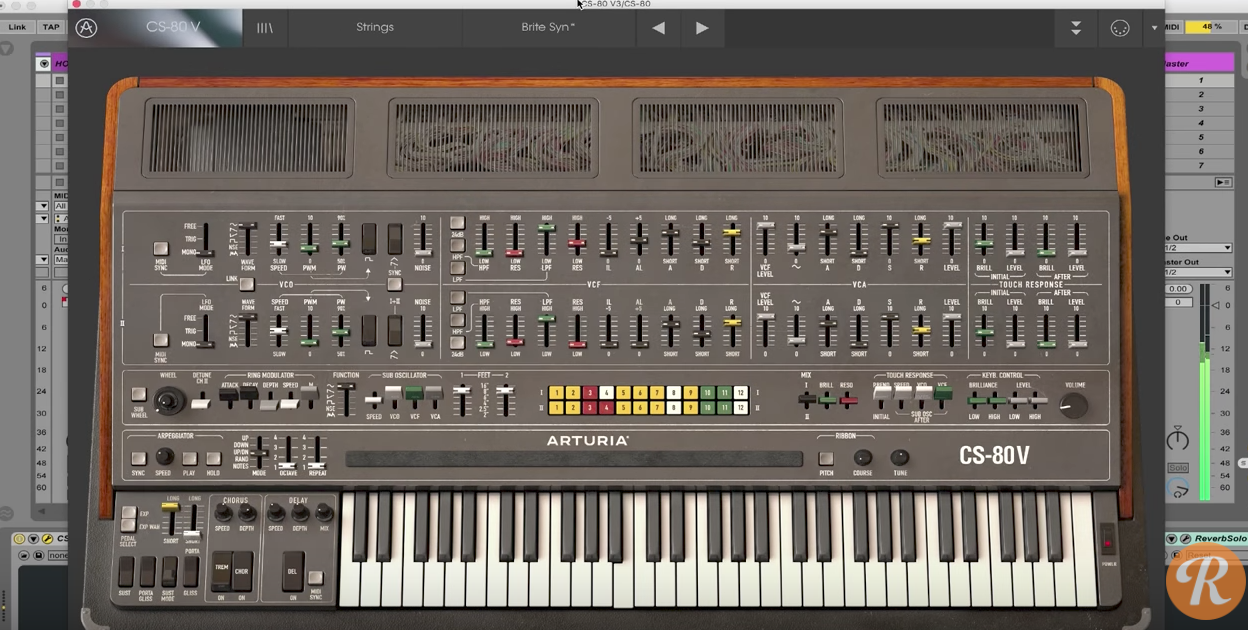Adjust the Arpeggiator Speed knob
The width and height of the screenshot is (1248, 630).
(x=164, y=457)
